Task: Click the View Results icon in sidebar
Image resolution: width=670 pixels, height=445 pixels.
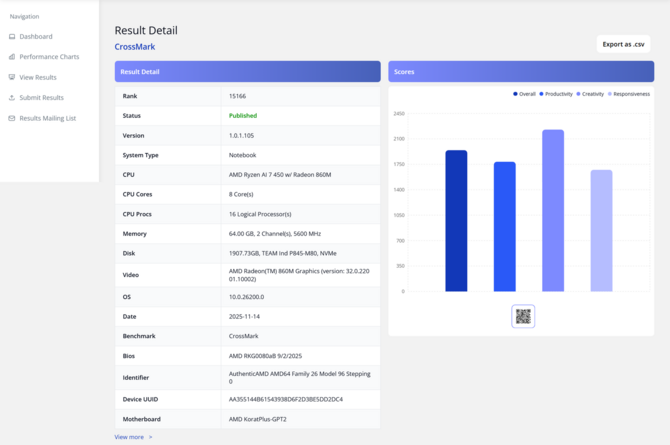Action: click(12, 77)
